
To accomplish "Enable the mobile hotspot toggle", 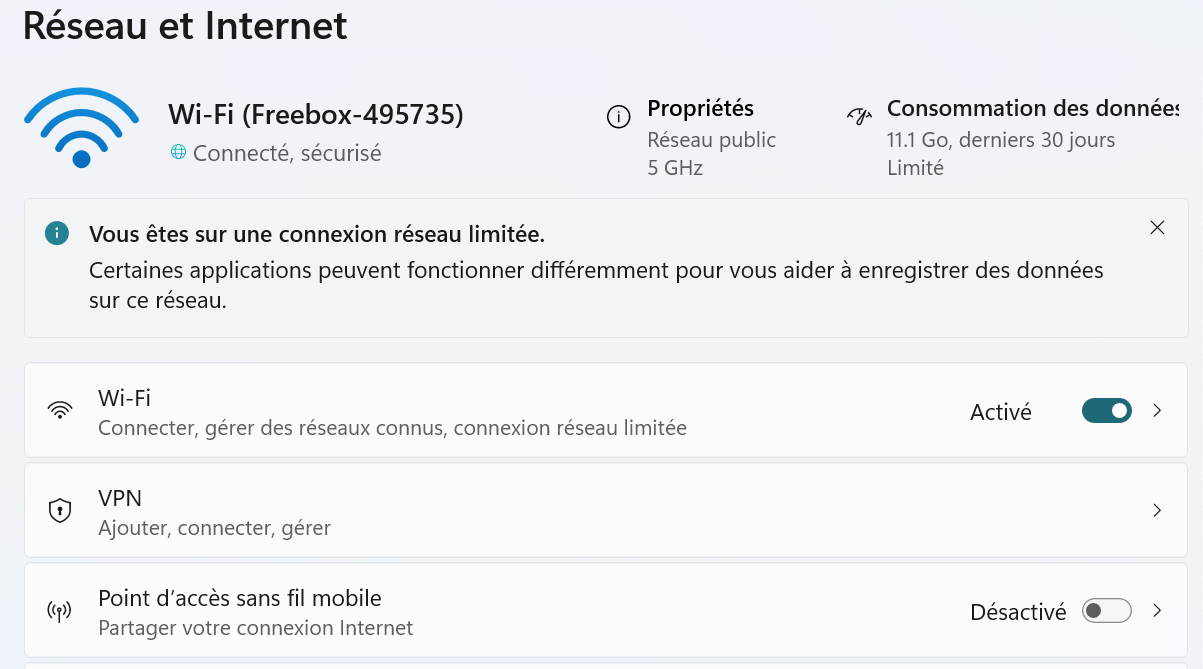I will [1106, 611].
